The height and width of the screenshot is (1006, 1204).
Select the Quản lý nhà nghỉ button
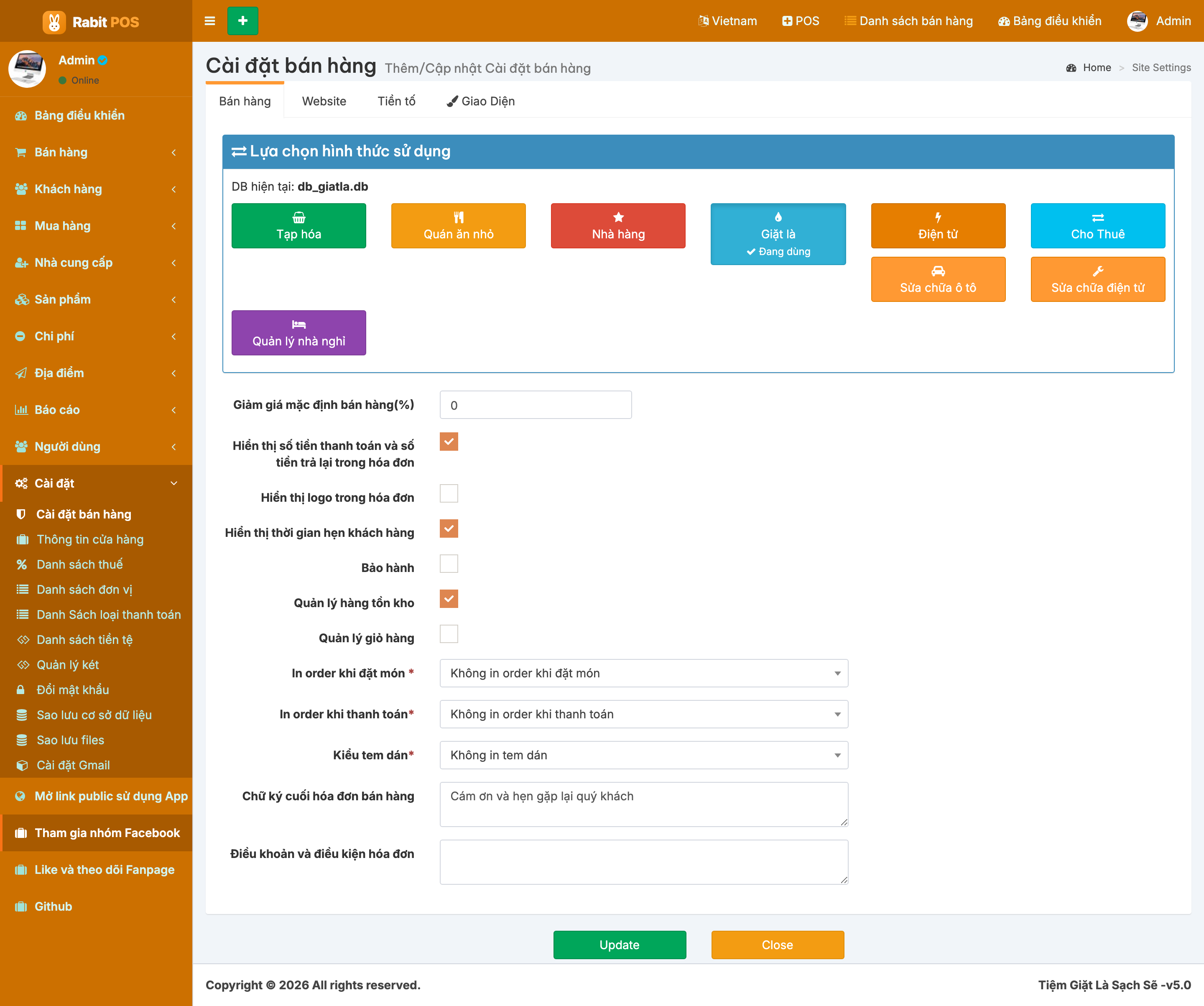click(x=299, y=333)
